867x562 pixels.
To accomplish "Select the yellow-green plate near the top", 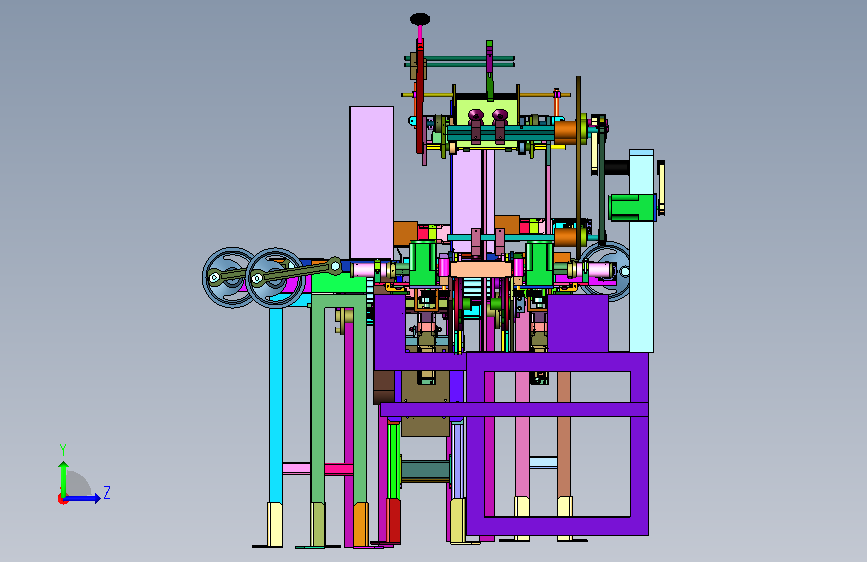I will click(x=486, y=113).
